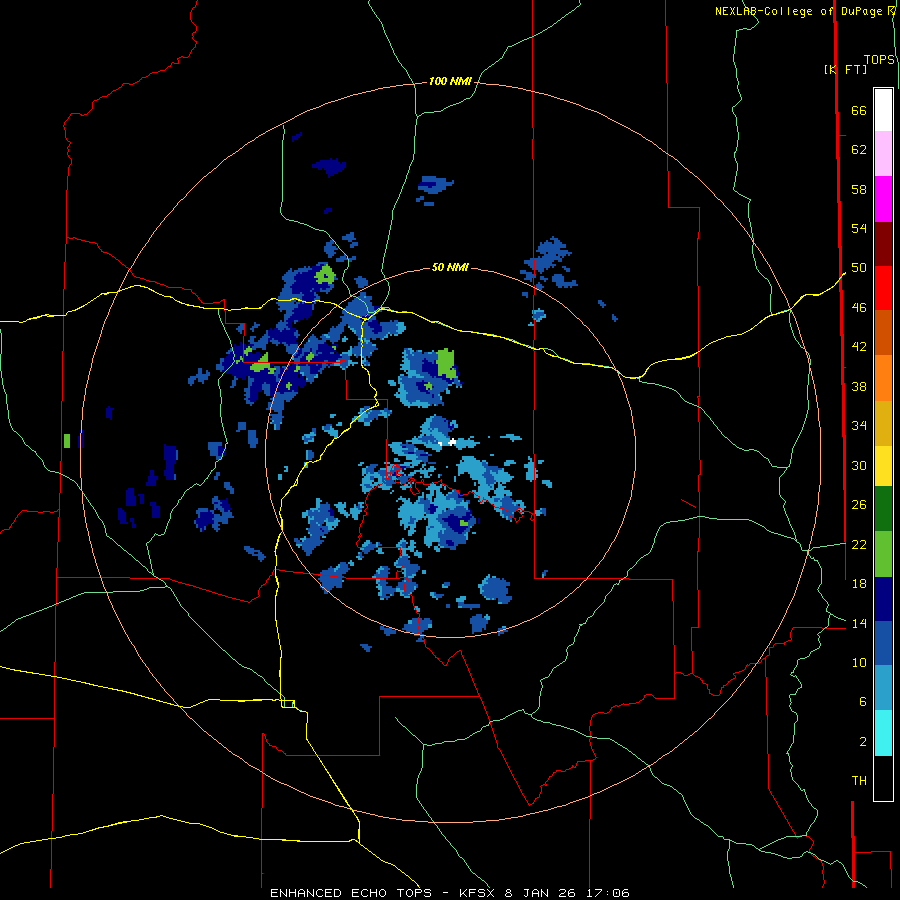The image size is (900, 900).
Task: Click the "54" legend label
Action: (x=859, y=228)
